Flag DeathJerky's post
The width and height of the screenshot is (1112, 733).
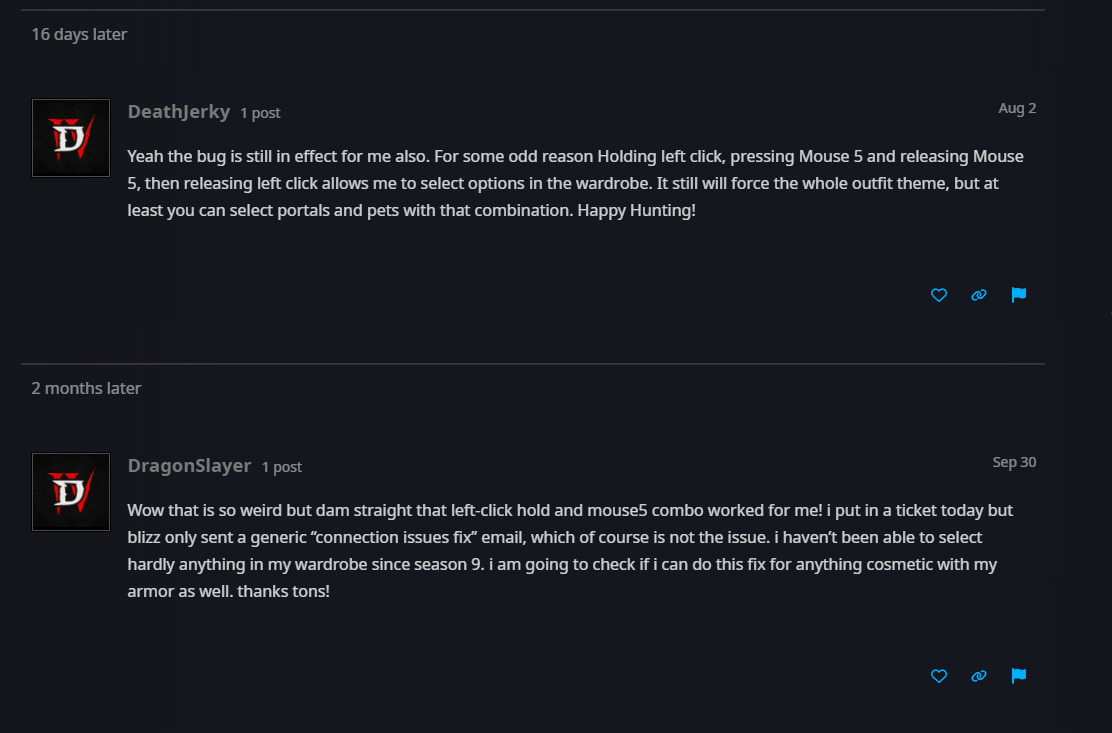[1019, 295]
